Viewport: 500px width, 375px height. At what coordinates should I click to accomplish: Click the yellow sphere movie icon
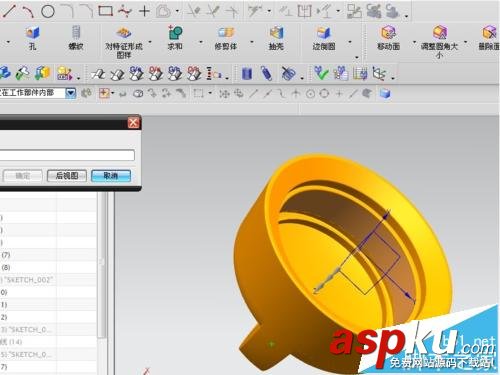click(x=64, y=73)
